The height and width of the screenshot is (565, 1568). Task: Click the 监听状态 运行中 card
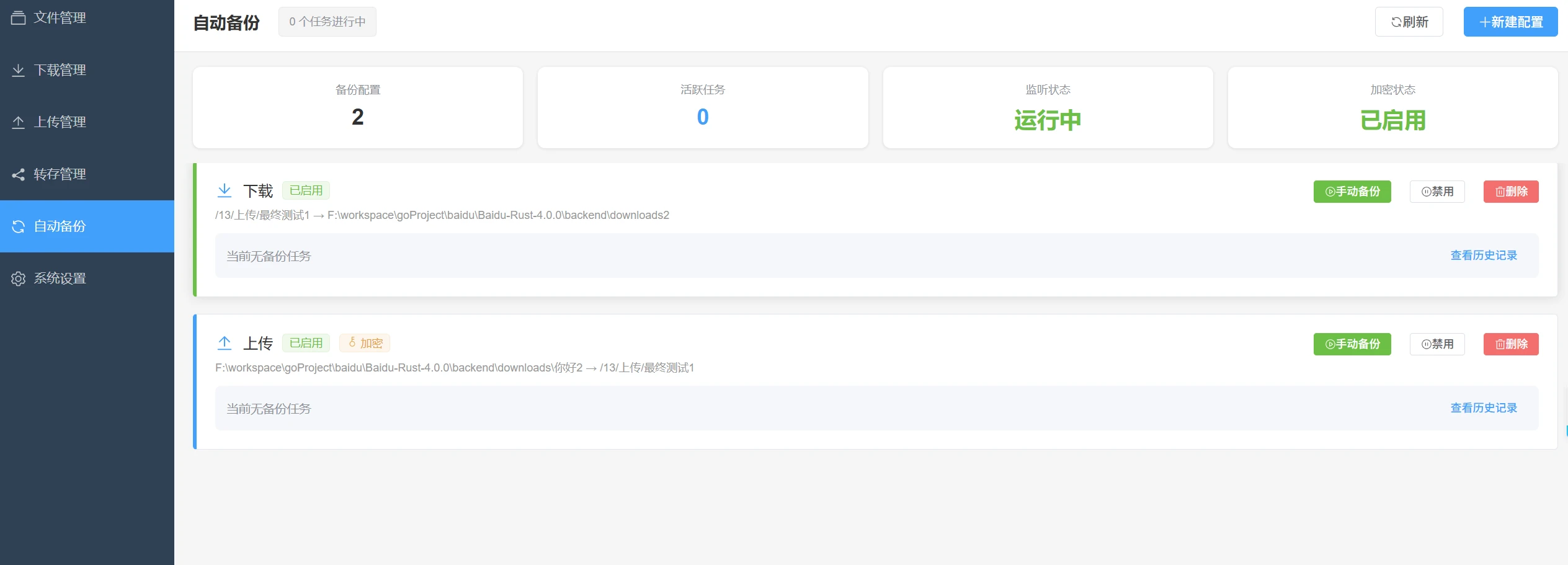click(1048, 107)
